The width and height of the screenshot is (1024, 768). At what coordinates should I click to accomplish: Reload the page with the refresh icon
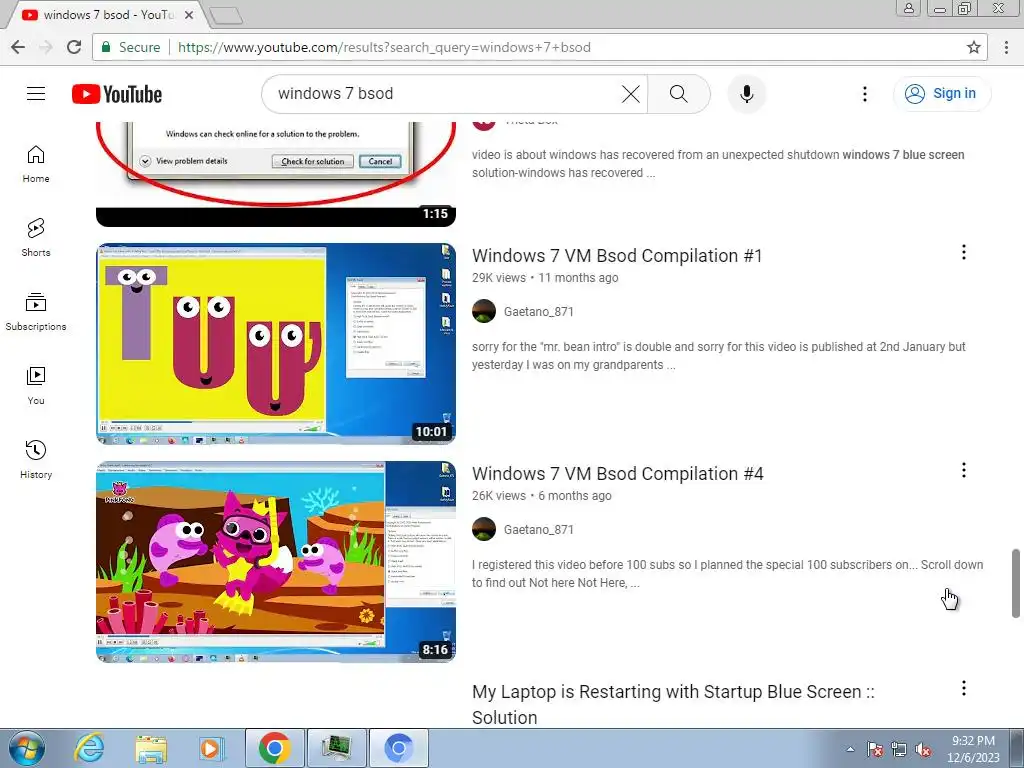(74, 47)
